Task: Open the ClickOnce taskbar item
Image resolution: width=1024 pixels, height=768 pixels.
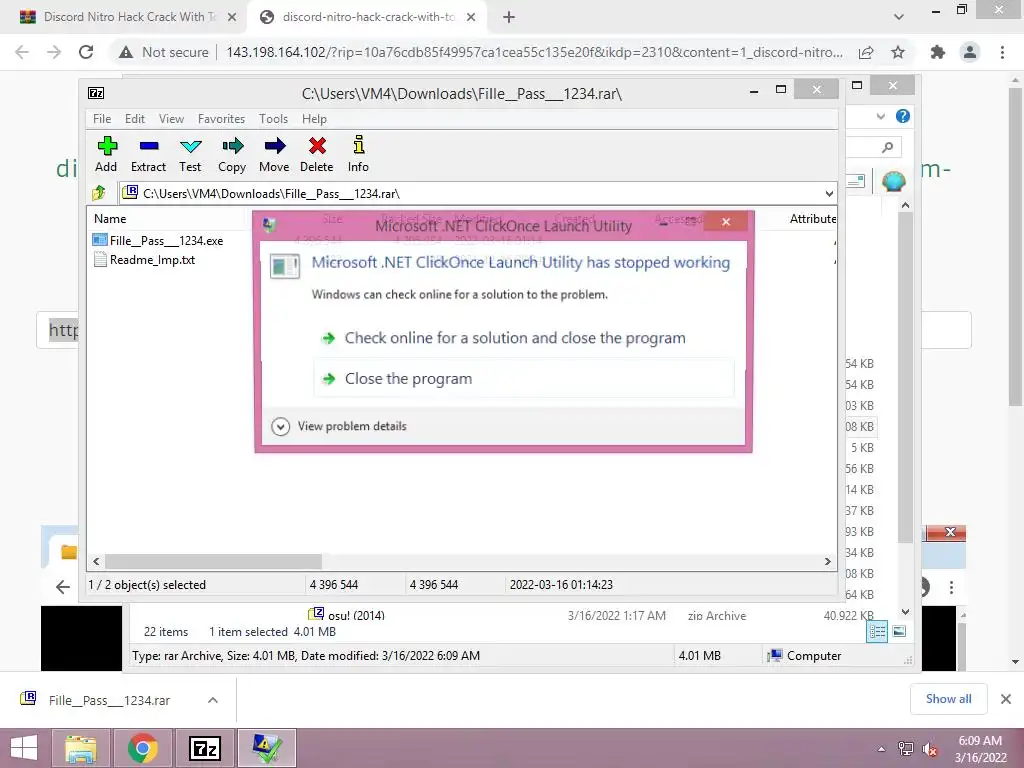Action: pos(266,748)
